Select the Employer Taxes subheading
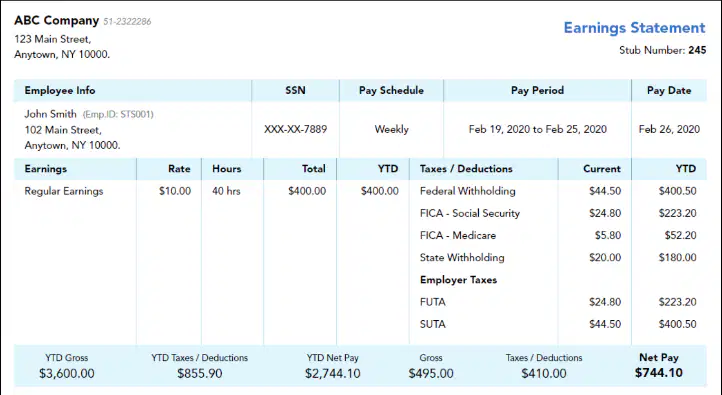Image resolution: width=722 pixels, height=395 pixels. pos(458,280)
